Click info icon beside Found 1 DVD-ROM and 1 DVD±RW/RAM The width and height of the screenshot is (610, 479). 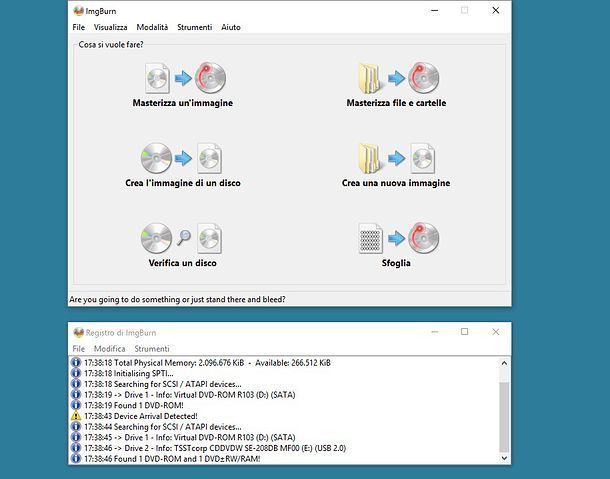76,459
